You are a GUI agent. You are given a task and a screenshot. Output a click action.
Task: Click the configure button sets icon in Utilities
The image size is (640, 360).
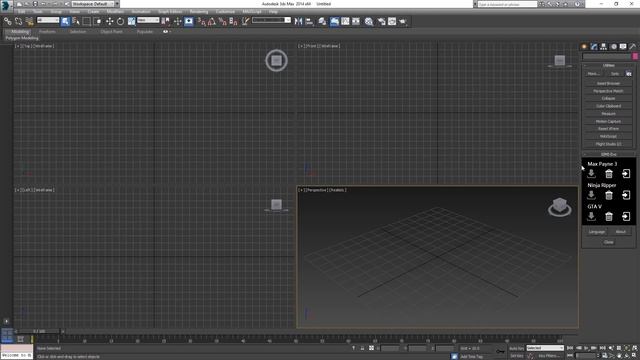tap(629, 74)
